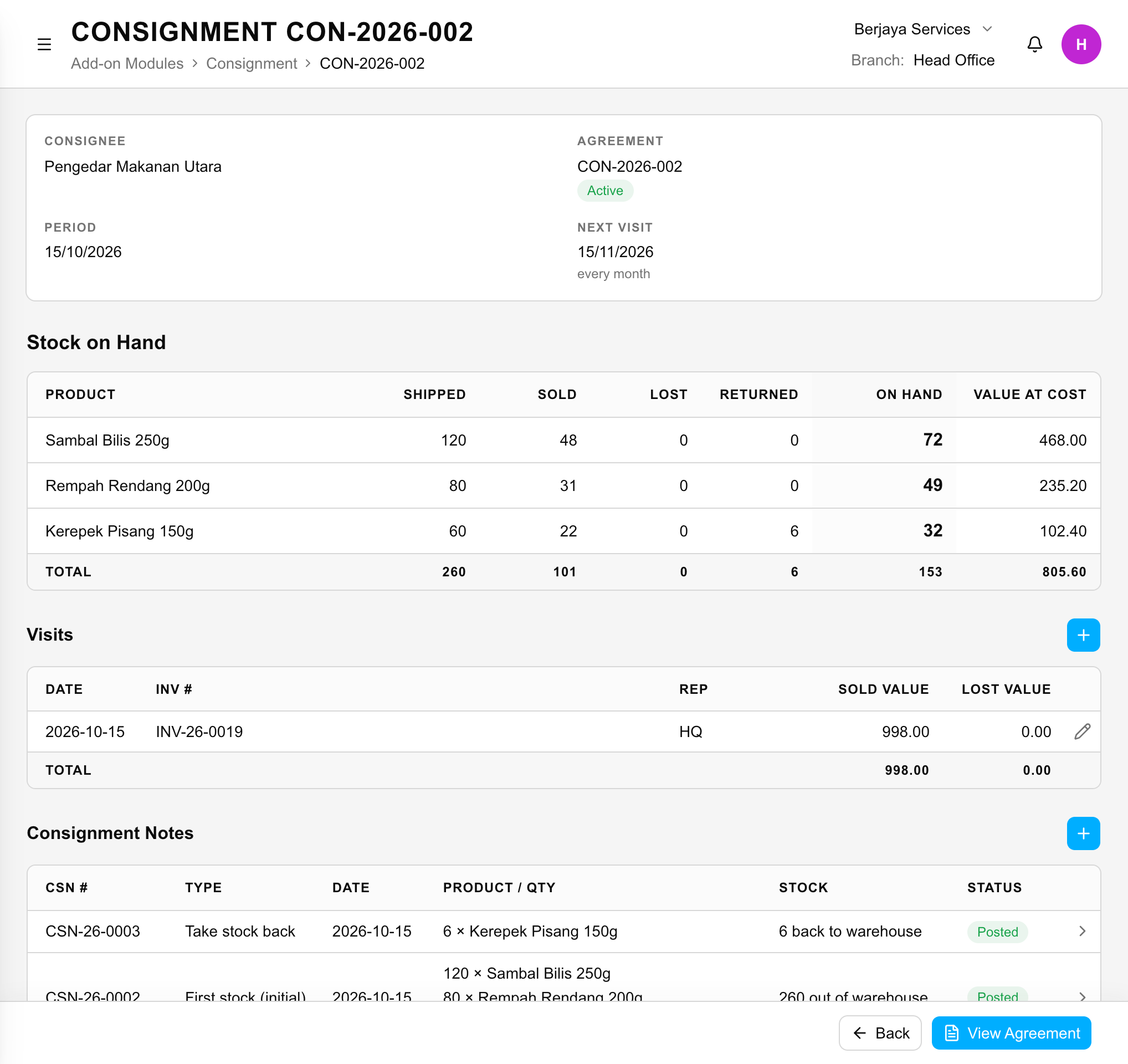1128x1064 pixels.
Task: Click the On Hand value 72
Action: (932, 440)
